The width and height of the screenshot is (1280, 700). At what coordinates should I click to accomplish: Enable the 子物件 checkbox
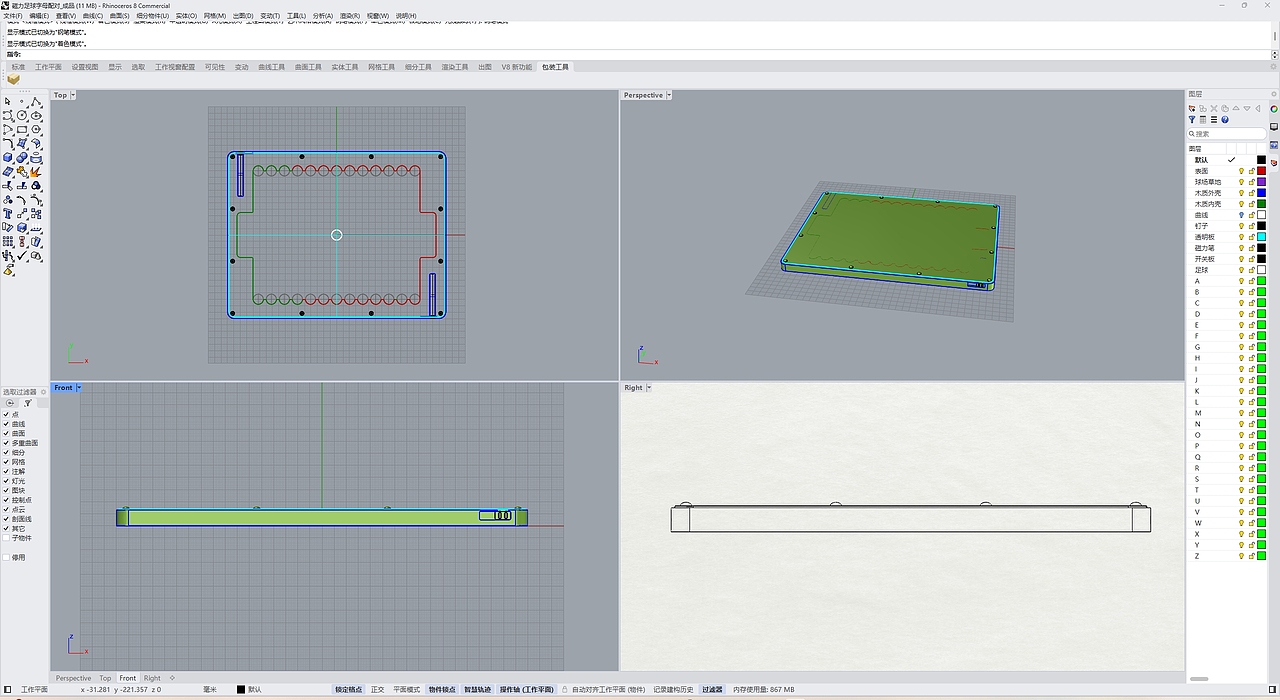[6, 538]
